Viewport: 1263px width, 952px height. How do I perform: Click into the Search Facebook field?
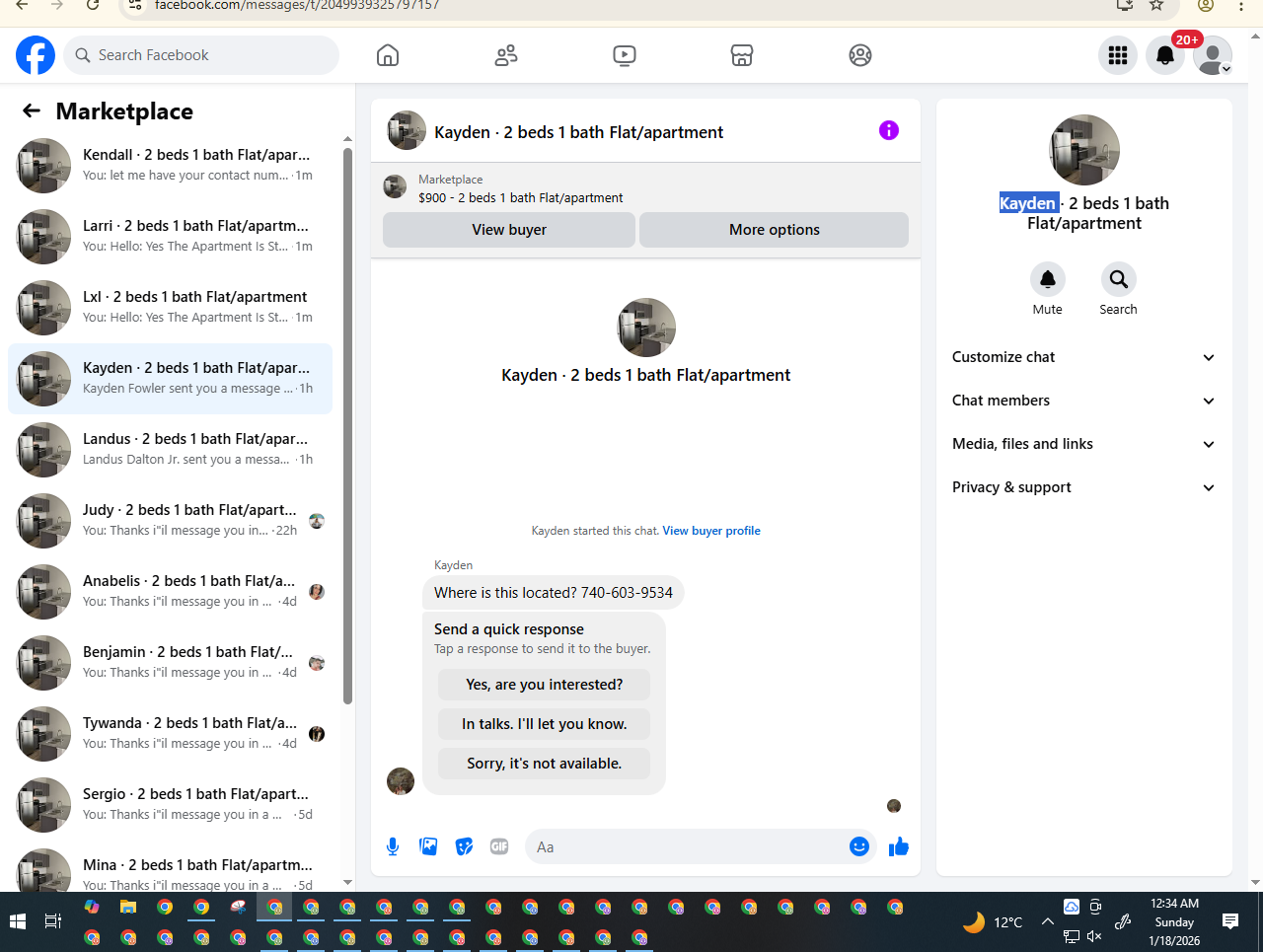point(201,55)
